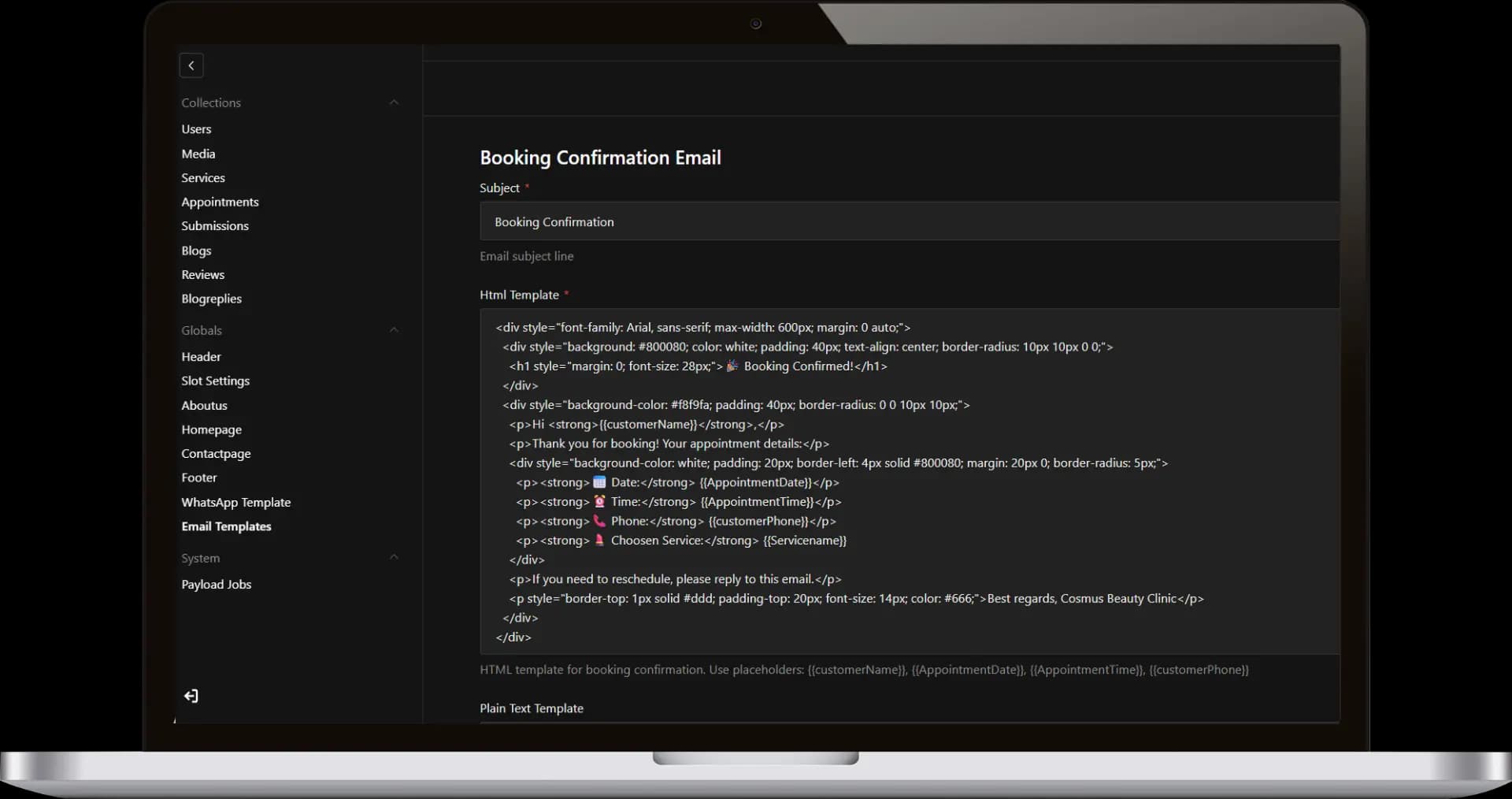Open the Header global

201,357
